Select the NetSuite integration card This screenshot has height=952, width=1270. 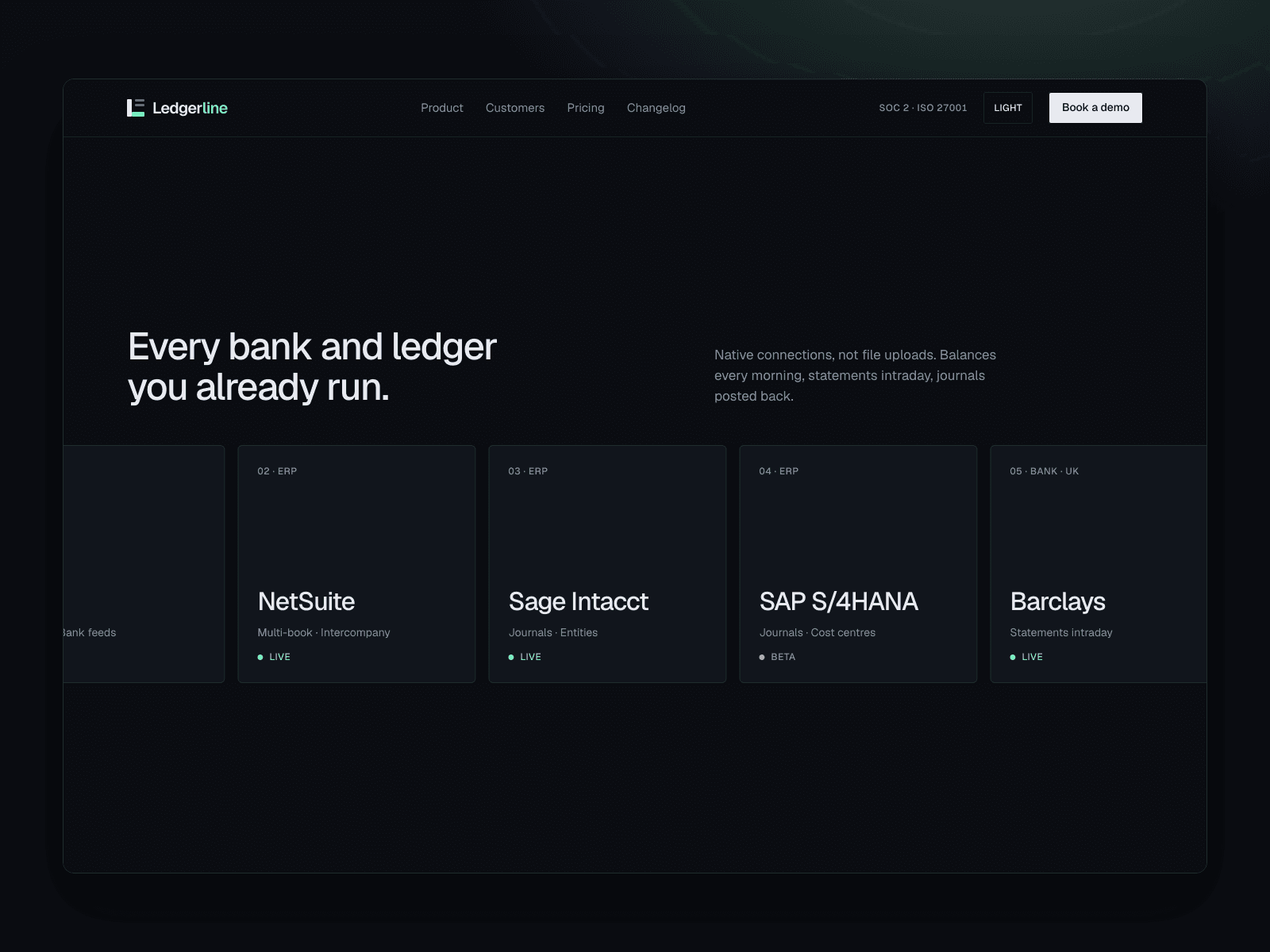[356, 564]
